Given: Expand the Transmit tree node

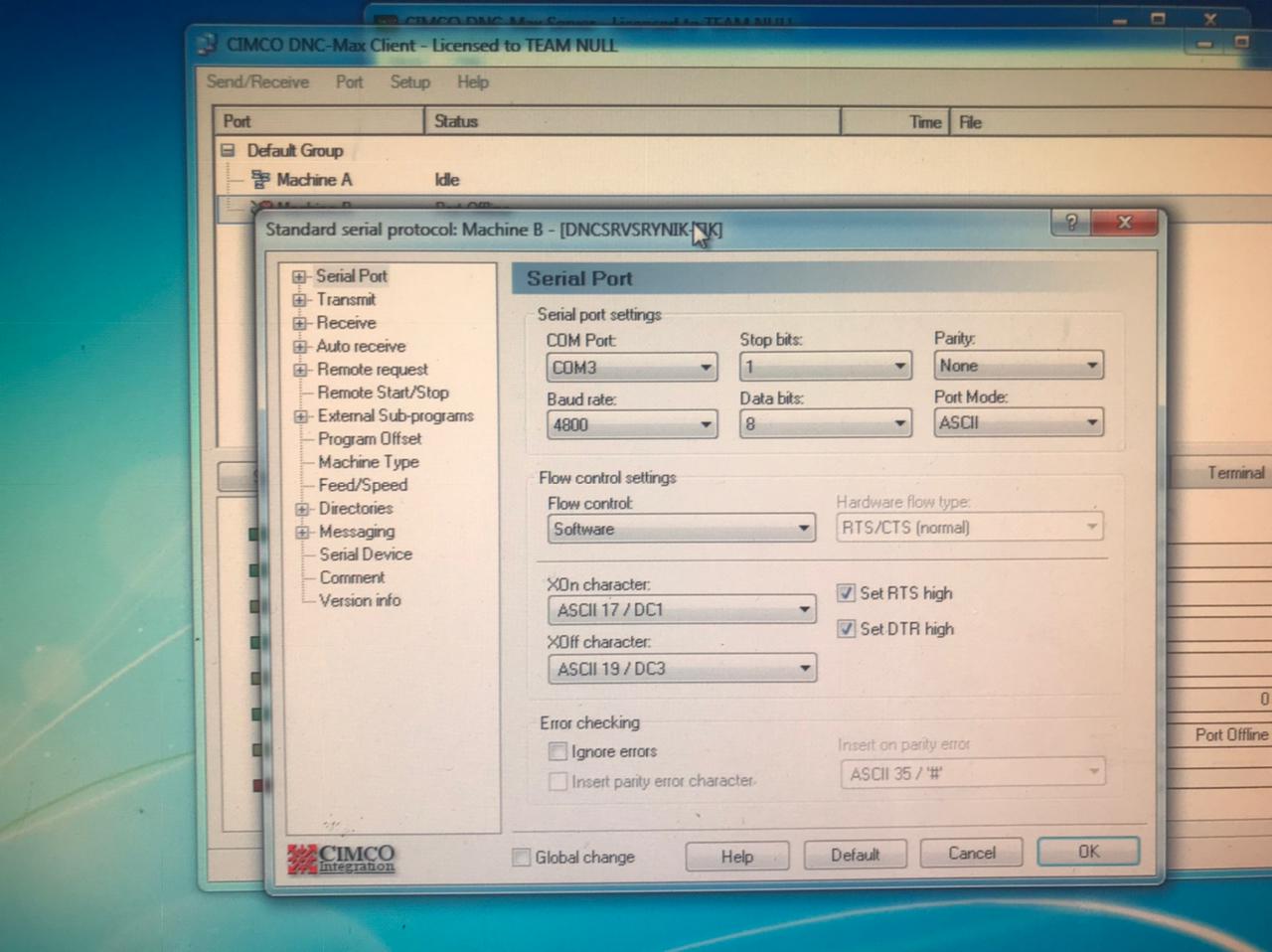Looking at the screenshot, I should (x=299, y=300).
